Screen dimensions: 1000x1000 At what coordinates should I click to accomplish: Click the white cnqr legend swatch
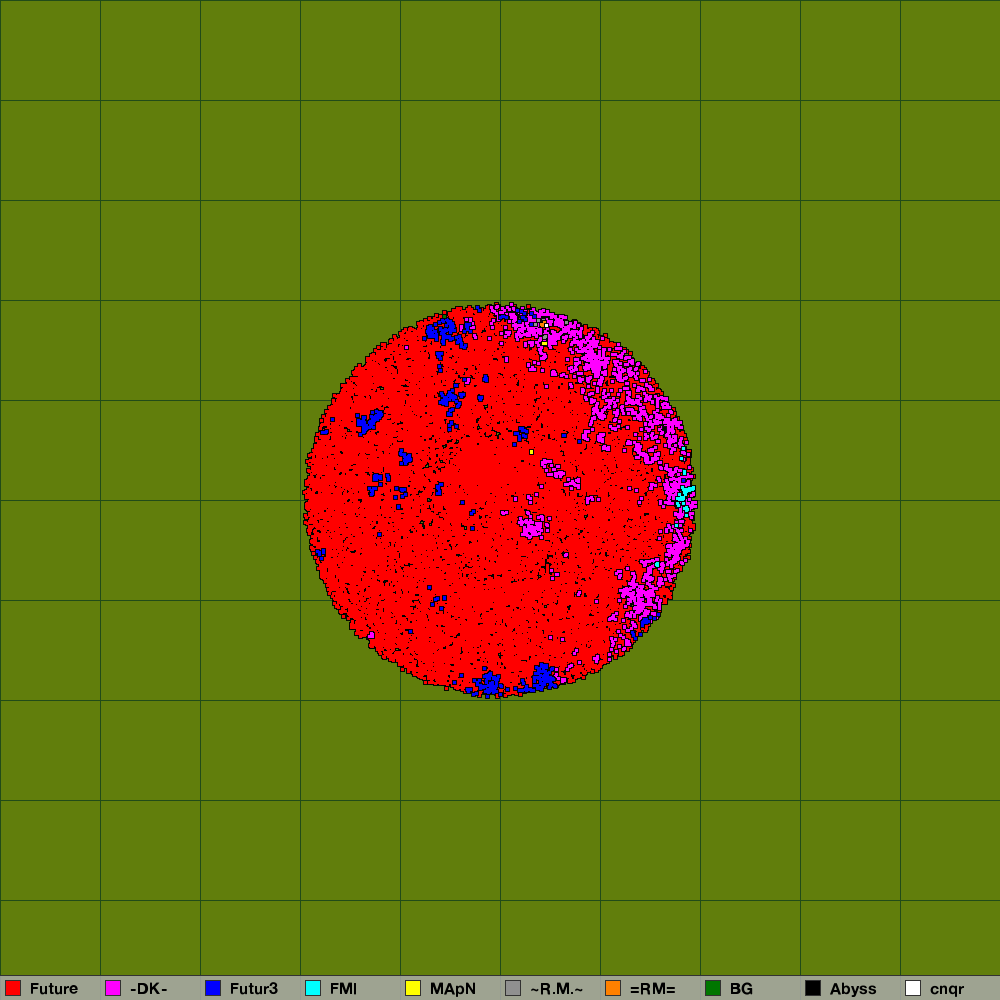[913, 988]
